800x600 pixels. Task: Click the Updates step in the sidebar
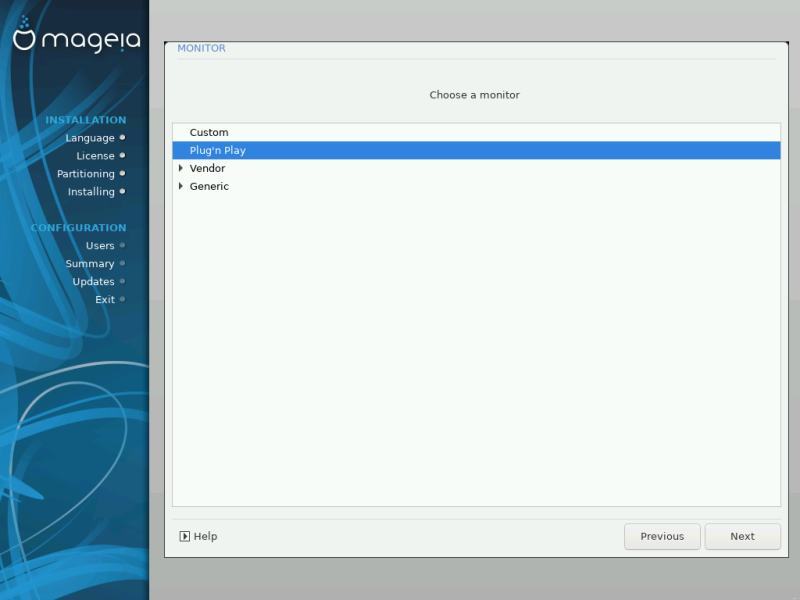tap(93, 281)
